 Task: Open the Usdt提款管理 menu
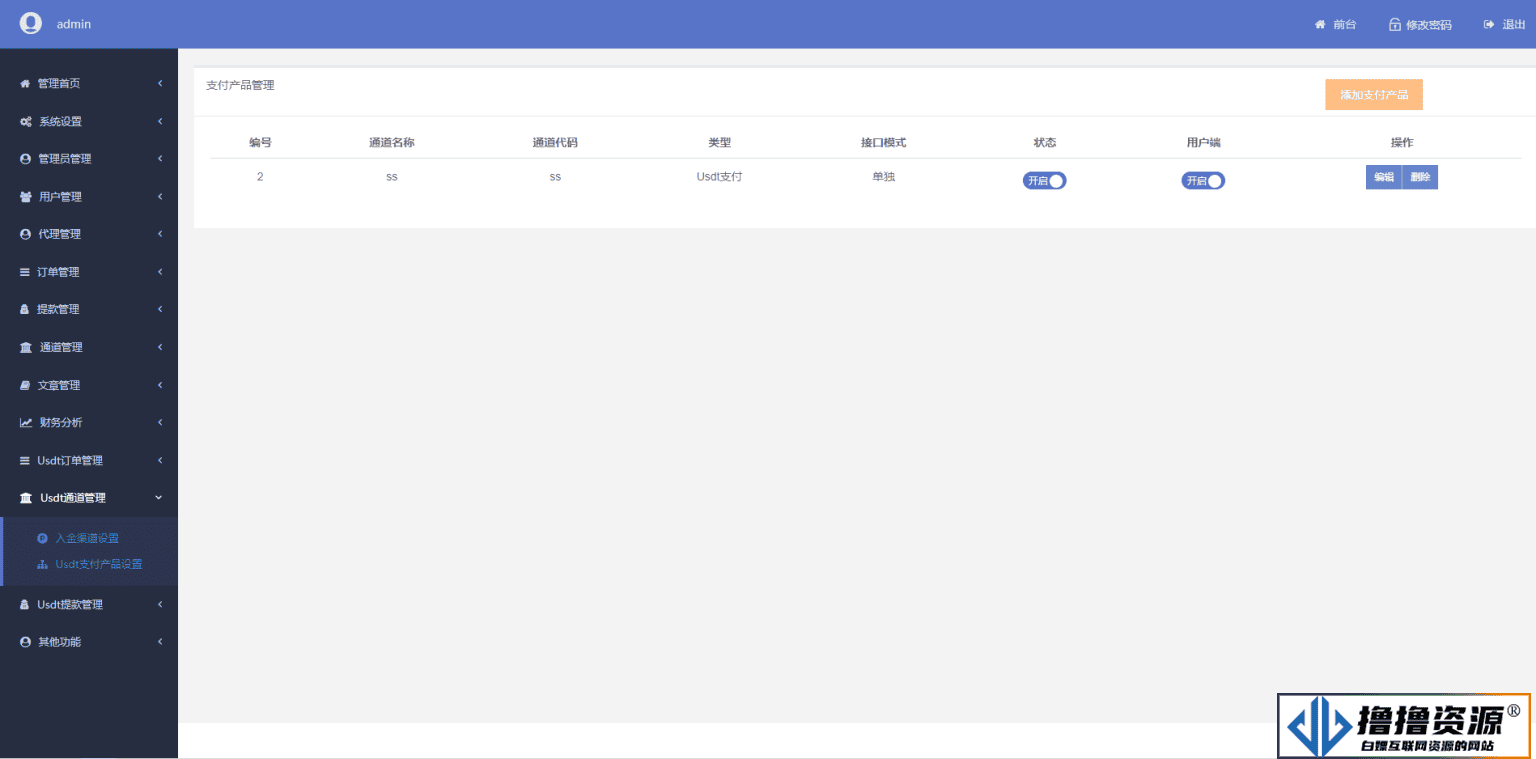click(89, 605)
